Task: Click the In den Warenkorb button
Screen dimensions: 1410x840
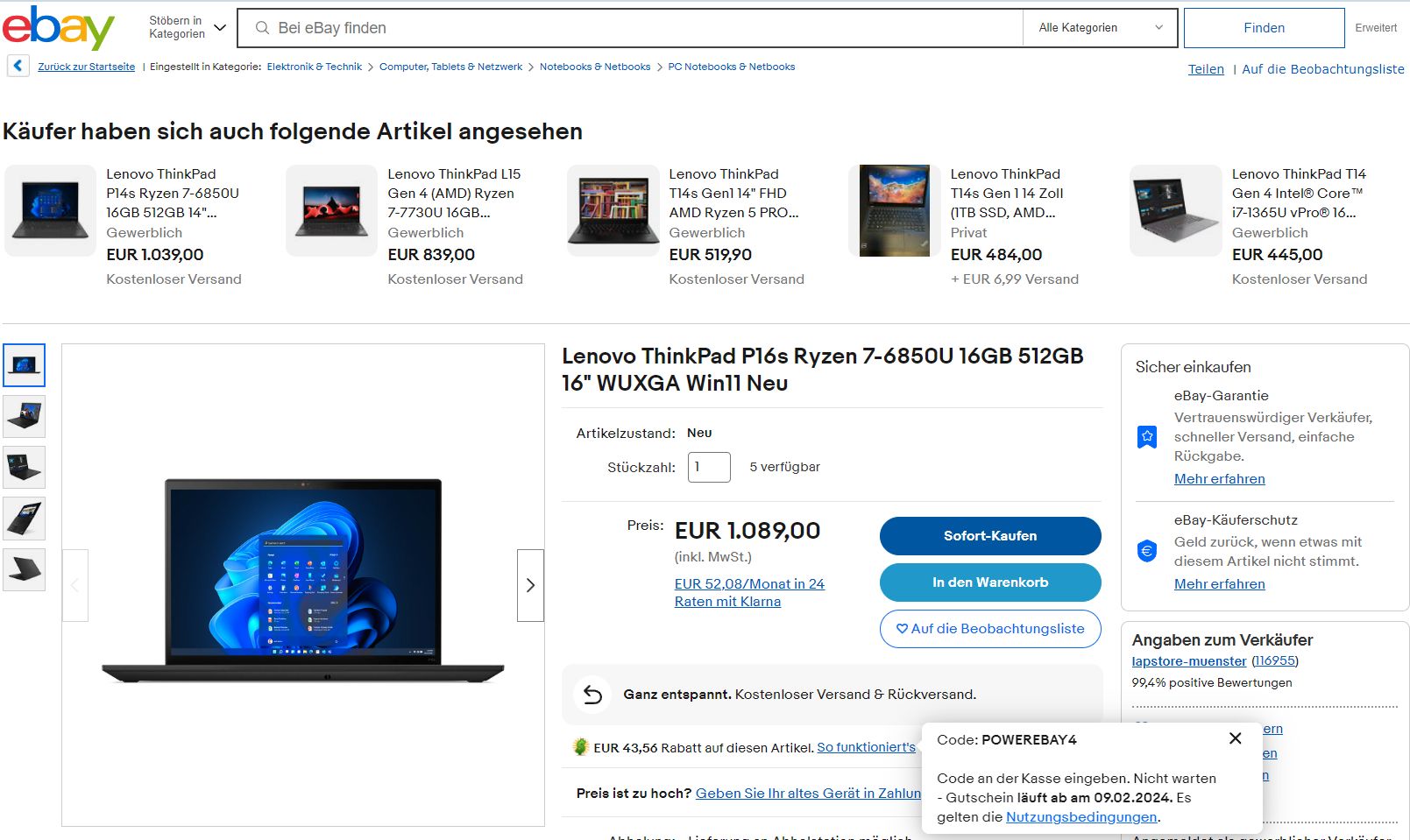Action: pos(990,582)
